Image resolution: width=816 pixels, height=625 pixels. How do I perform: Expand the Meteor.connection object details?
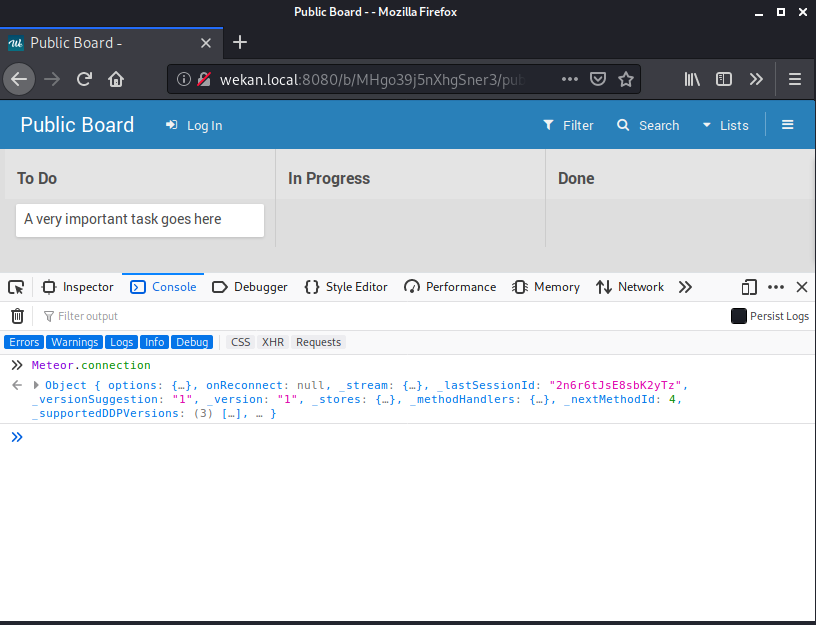pos(36,385)
